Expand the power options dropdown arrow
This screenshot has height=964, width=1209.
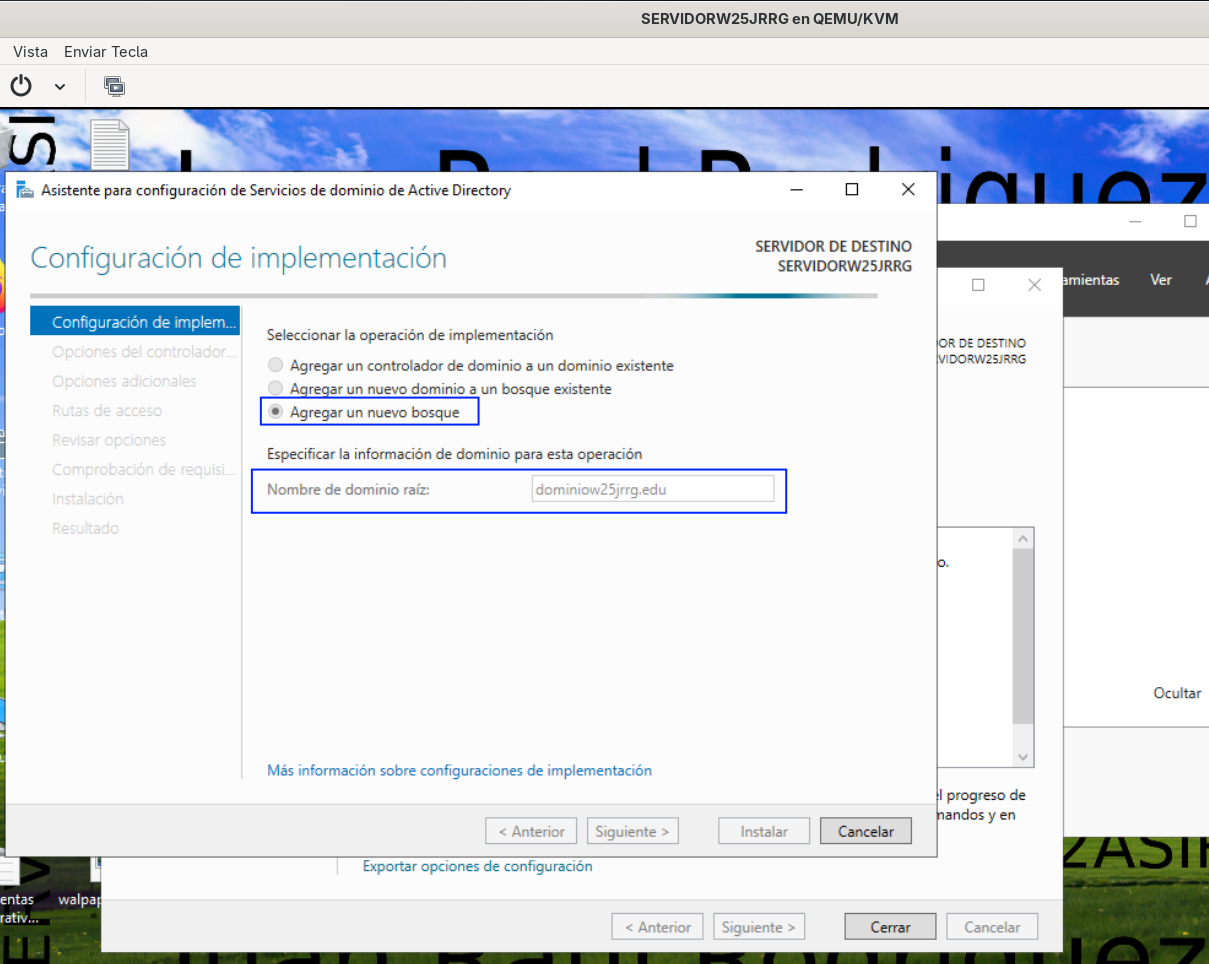point(60,87)
